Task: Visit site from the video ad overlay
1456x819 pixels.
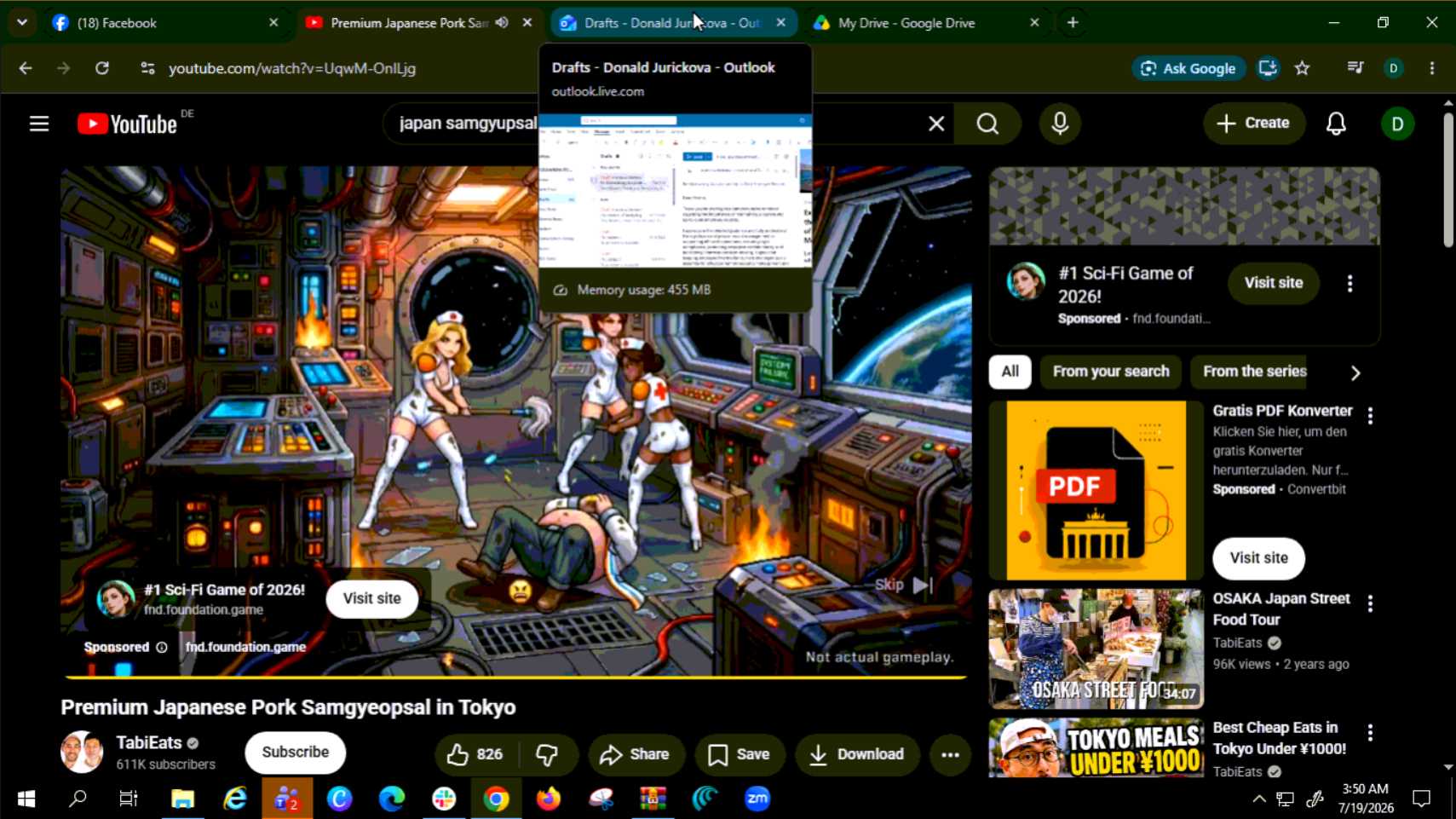Action: coord(371,598)
